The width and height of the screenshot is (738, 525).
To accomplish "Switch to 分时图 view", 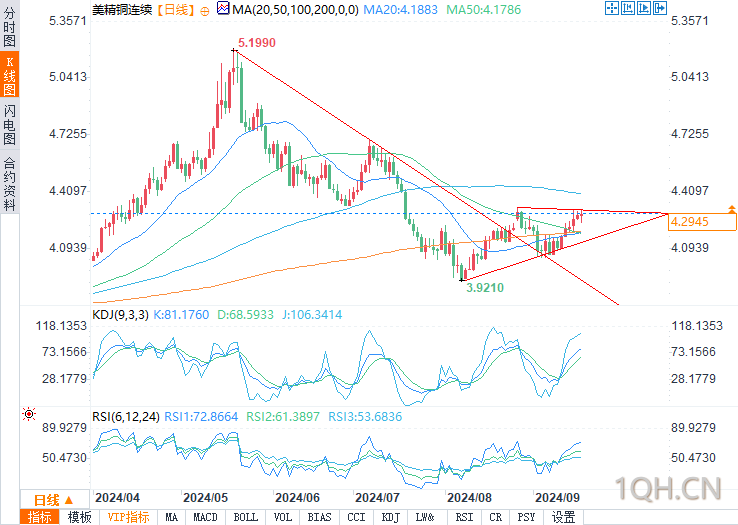I will 9,26.
